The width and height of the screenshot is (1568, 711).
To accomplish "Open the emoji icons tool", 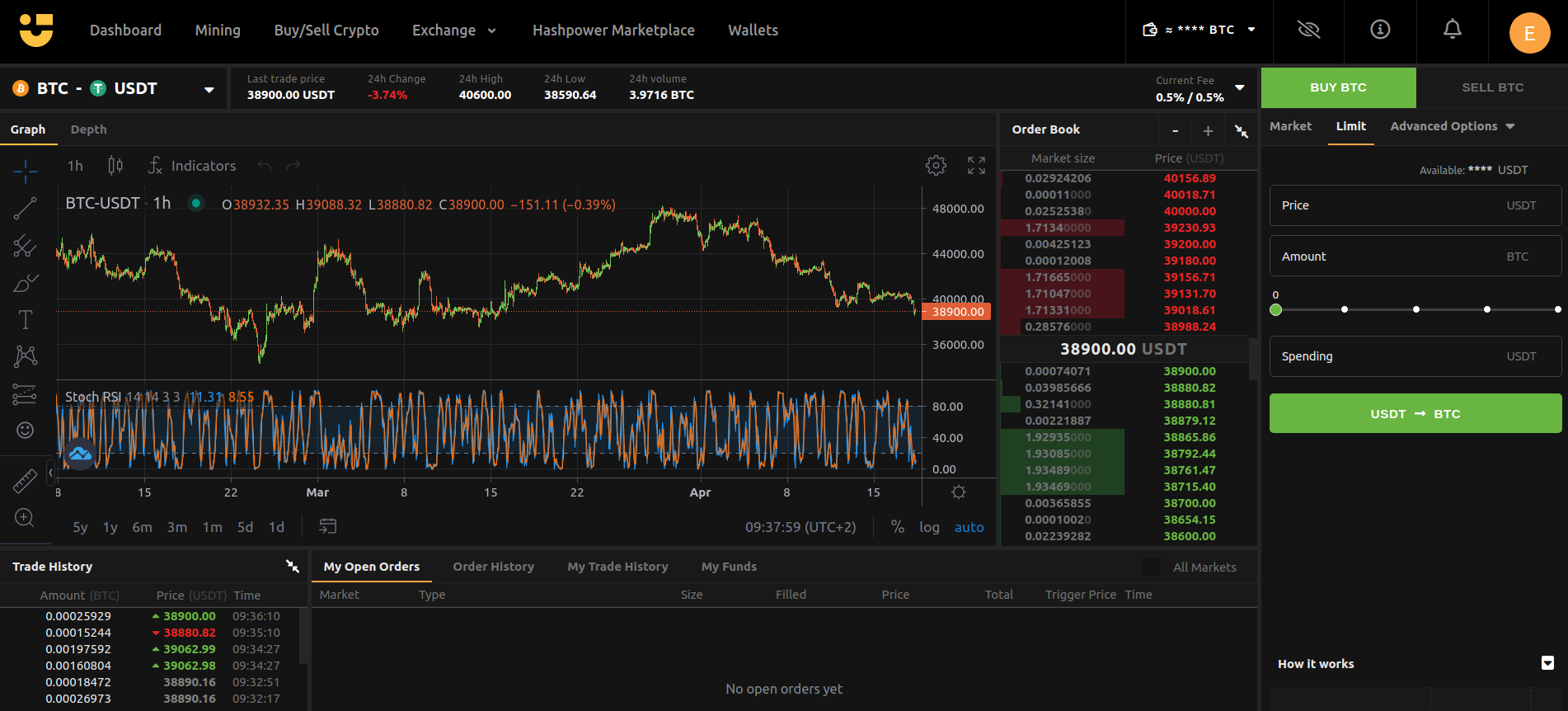I will coord(26,430).
